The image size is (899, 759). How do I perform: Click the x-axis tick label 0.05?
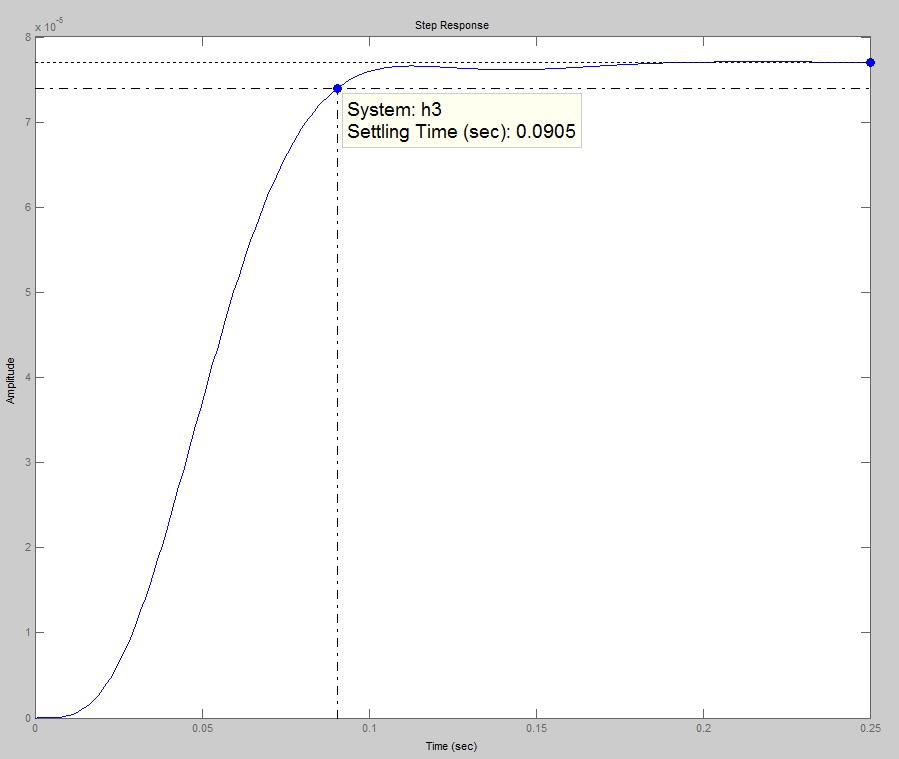[x=202, y=728]
